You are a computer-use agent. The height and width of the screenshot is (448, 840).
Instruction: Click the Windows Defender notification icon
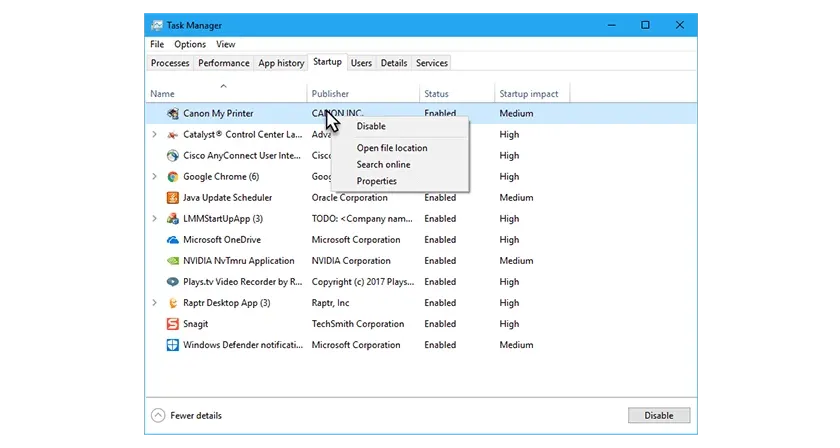[173, 345]
